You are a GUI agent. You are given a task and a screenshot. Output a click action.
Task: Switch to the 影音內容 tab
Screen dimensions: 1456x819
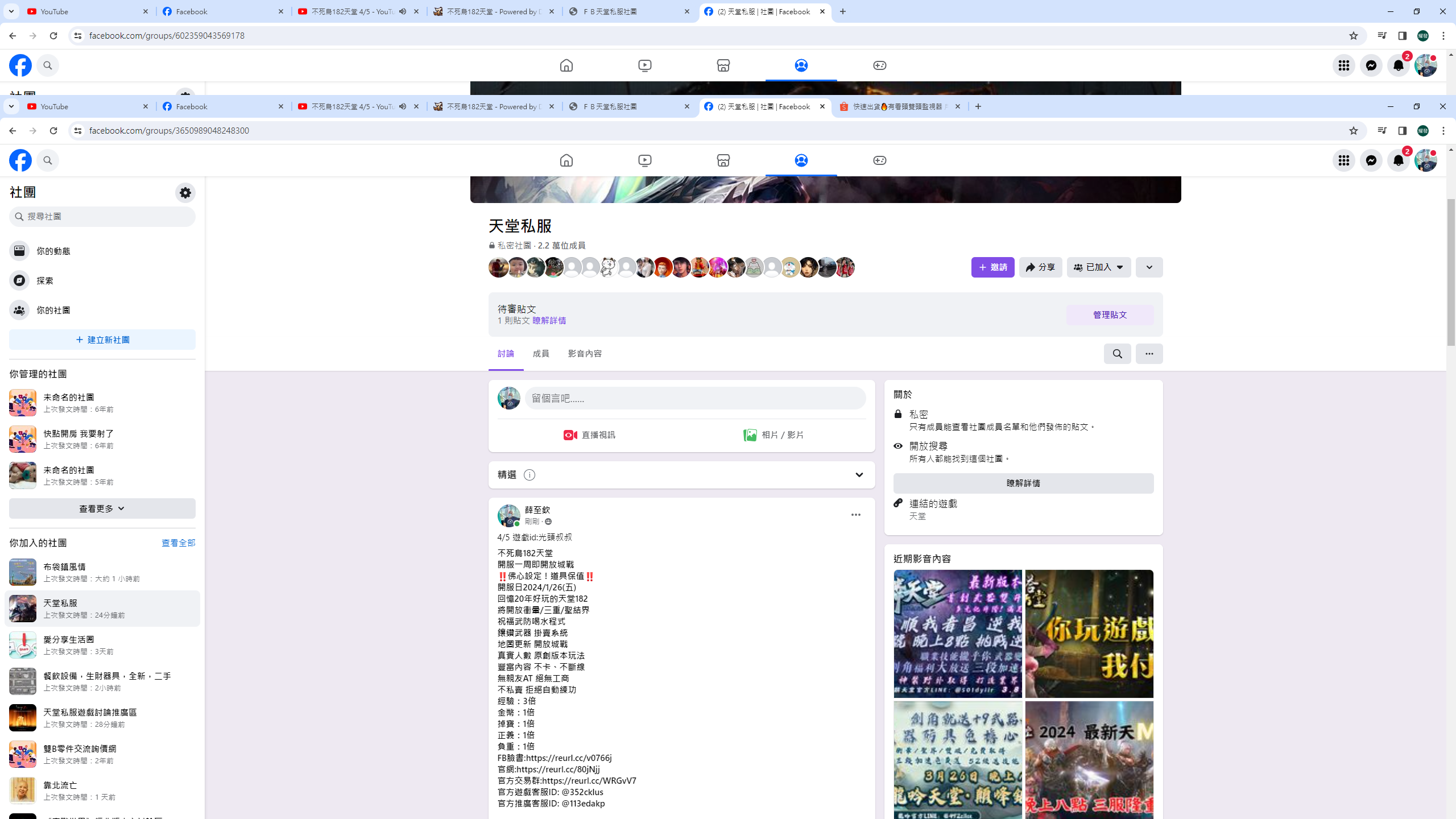(x=585, y=354)
